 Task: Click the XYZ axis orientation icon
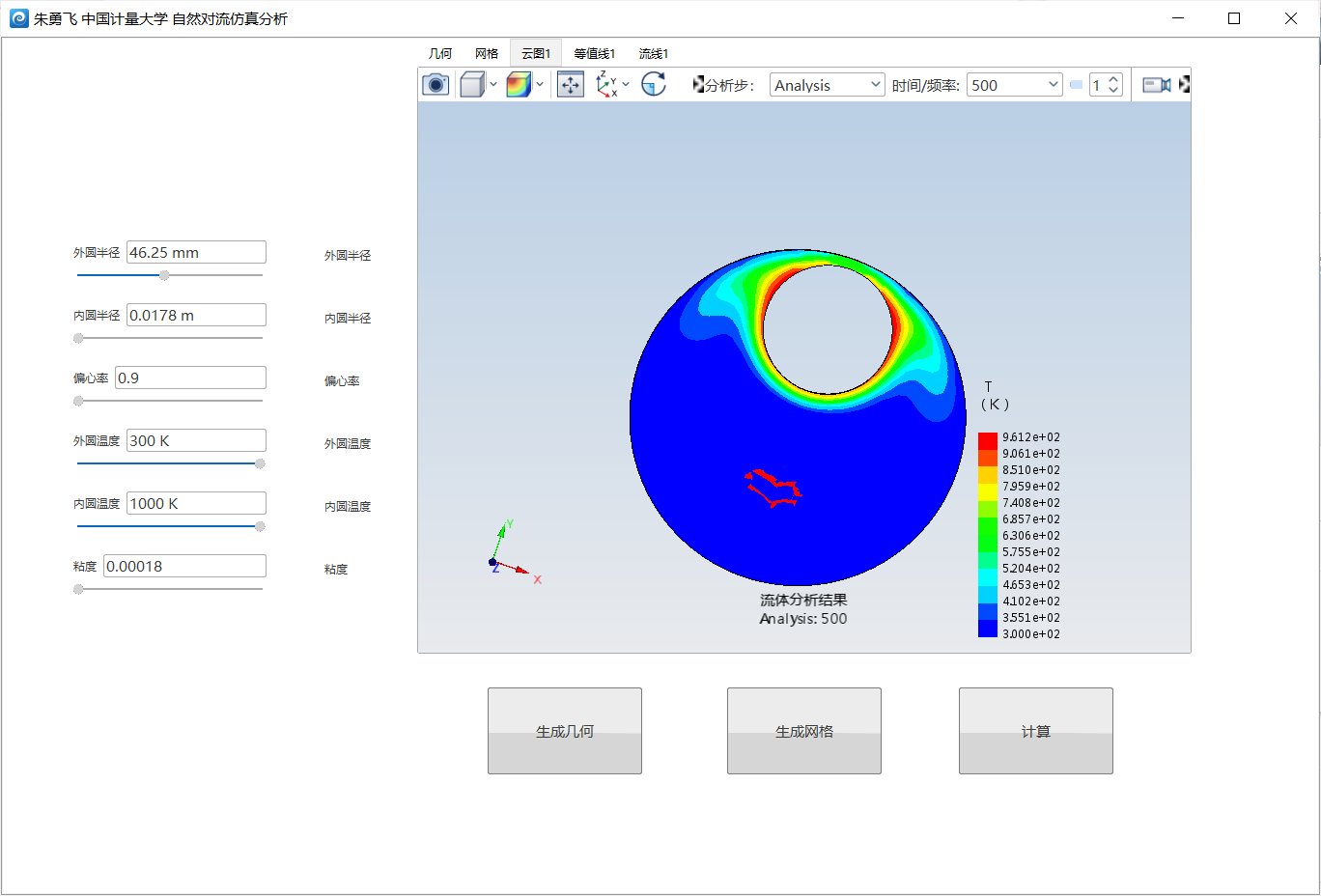[x=606, y=85]
